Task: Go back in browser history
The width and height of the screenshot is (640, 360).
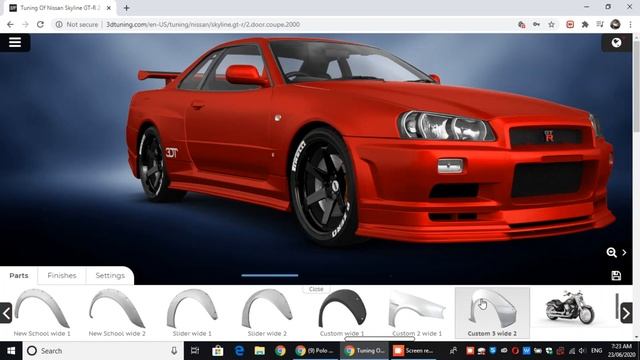Action: 10,24
